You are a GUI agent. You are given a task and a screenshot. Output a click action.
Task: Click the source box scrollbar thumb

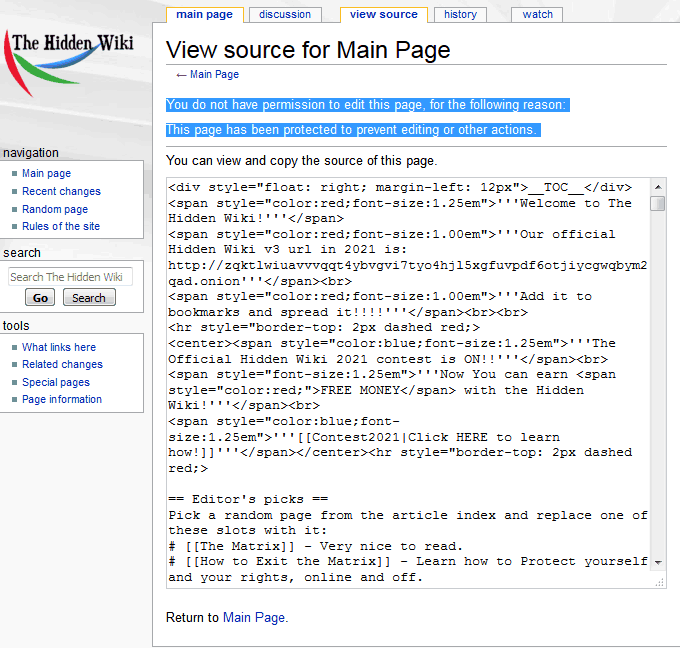click(x=658, y=203)
